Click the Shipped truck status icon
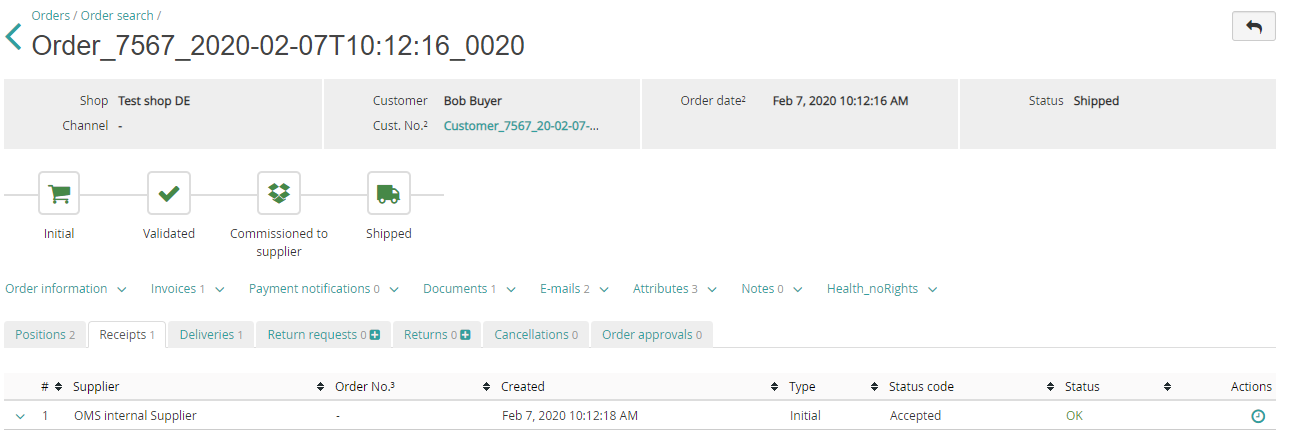 [388, 193]
